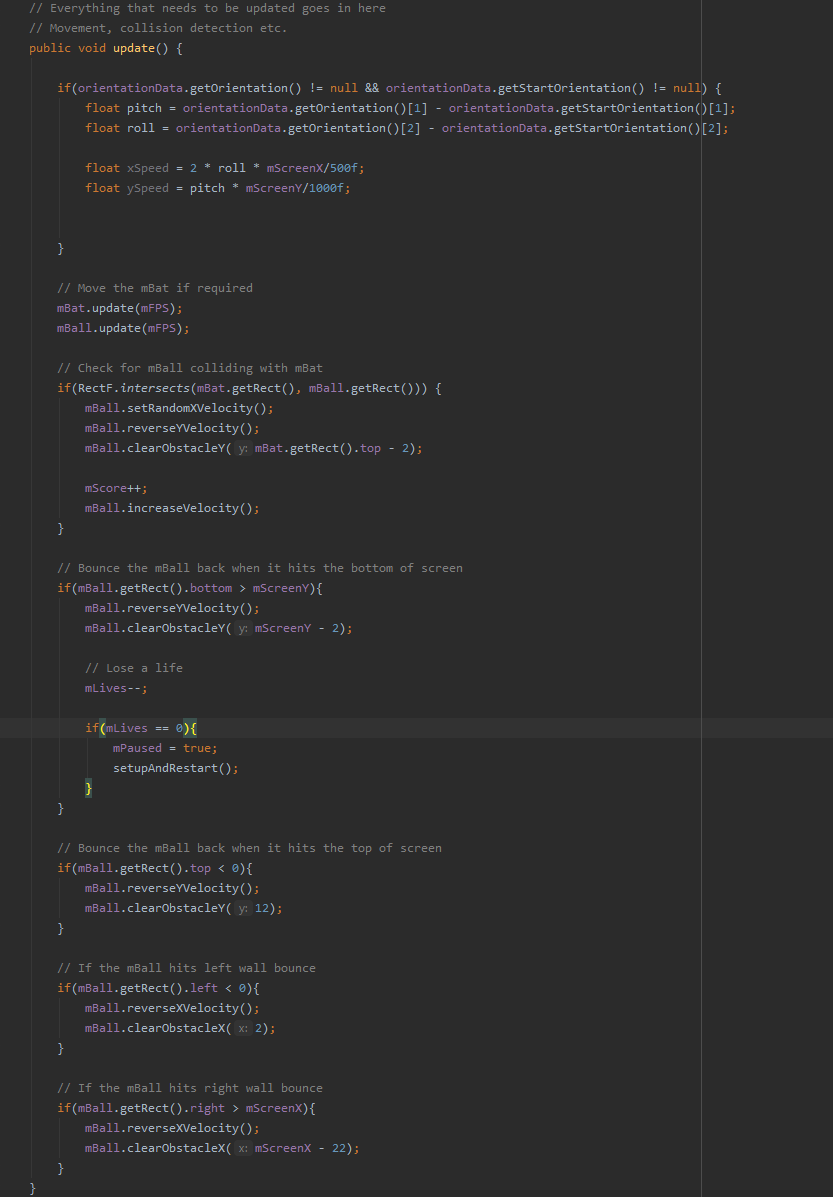Click the "if(RectF.intersects(mBat.getRect(), mBall.getRect())) {" line
The width and height of the screenshot is (833, 1197).
click(x=250, y=388)
